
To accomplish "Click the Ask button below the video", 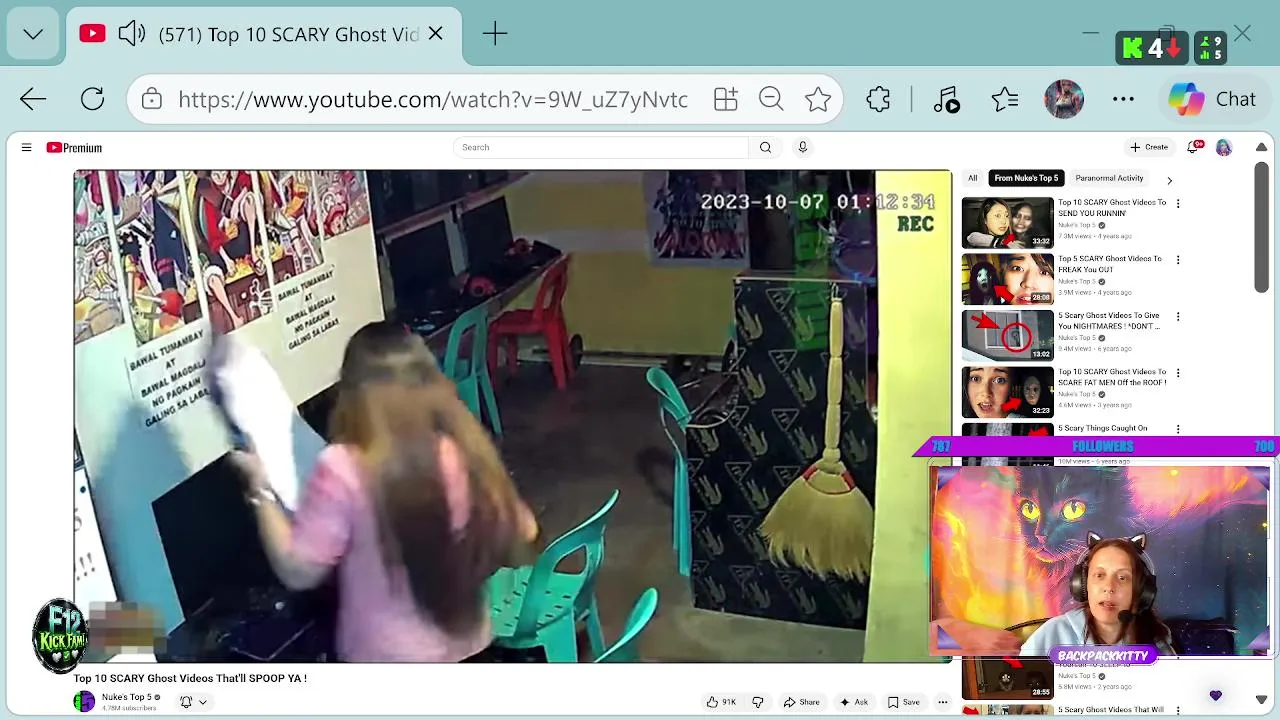I will tap(854, 702).
